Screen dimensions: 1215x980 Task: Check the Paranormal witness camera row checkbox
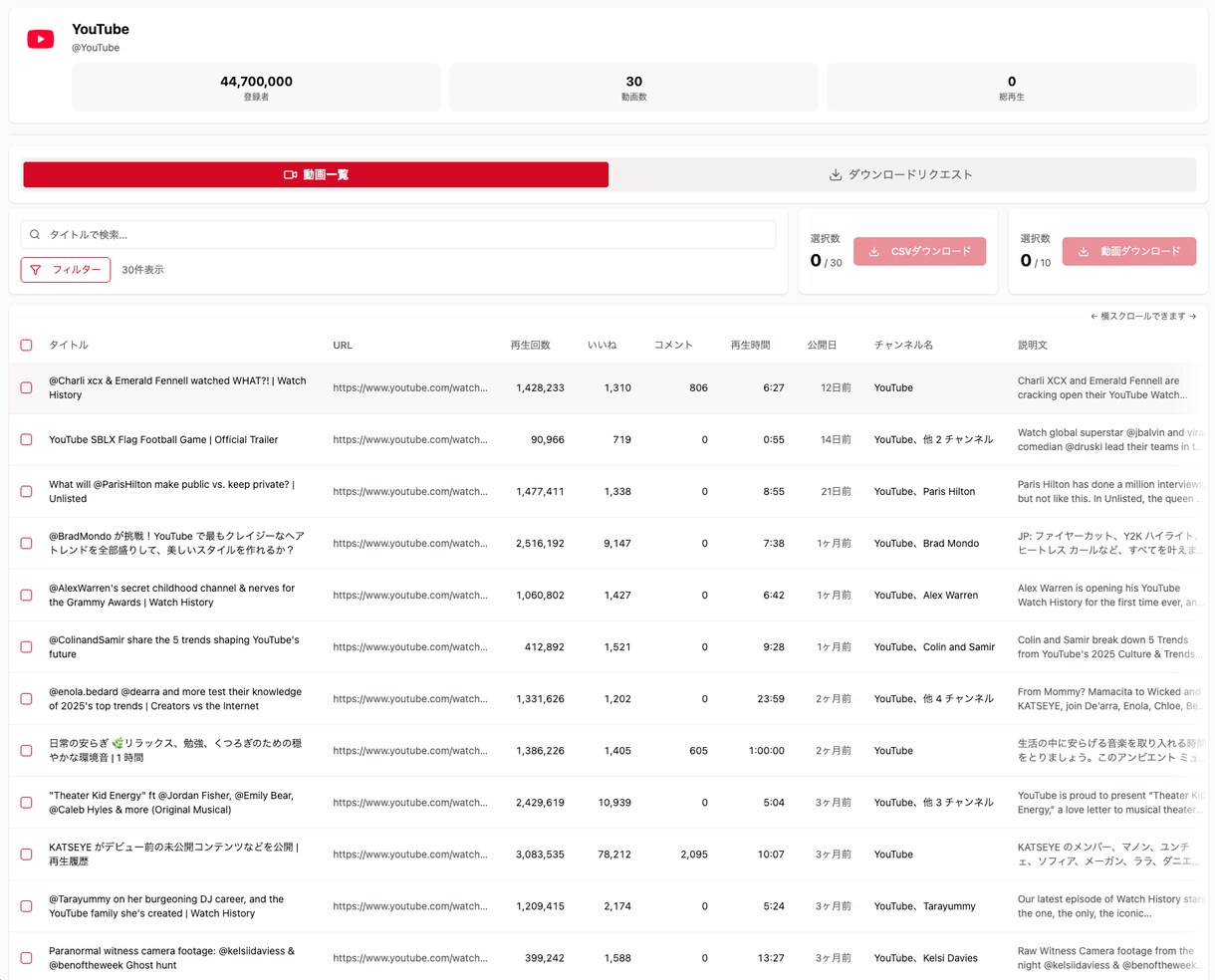point(27,958)
